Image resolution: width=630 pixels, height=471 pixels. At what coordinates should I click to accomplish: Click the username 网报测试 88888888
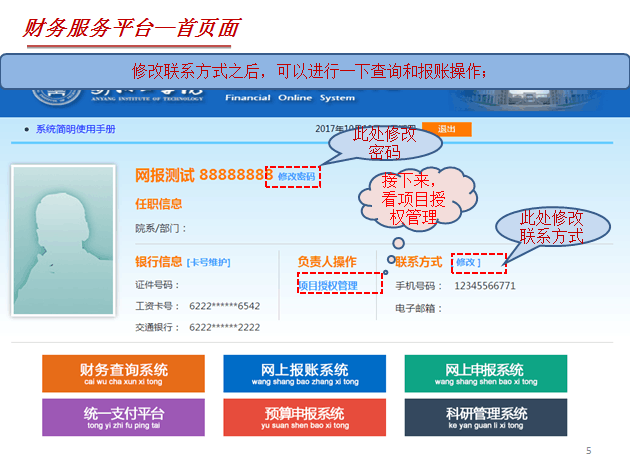click(x=204, y=175)
